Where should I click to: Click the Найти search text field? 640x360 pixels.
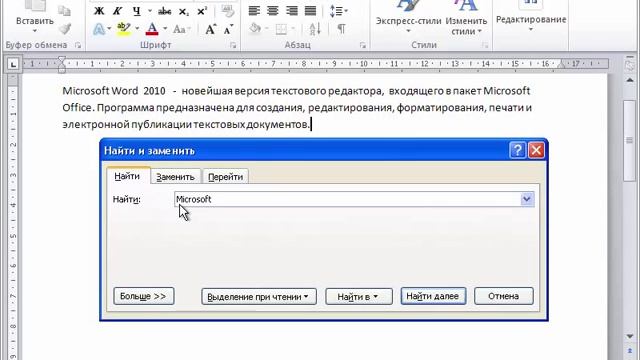pos(348,199)
